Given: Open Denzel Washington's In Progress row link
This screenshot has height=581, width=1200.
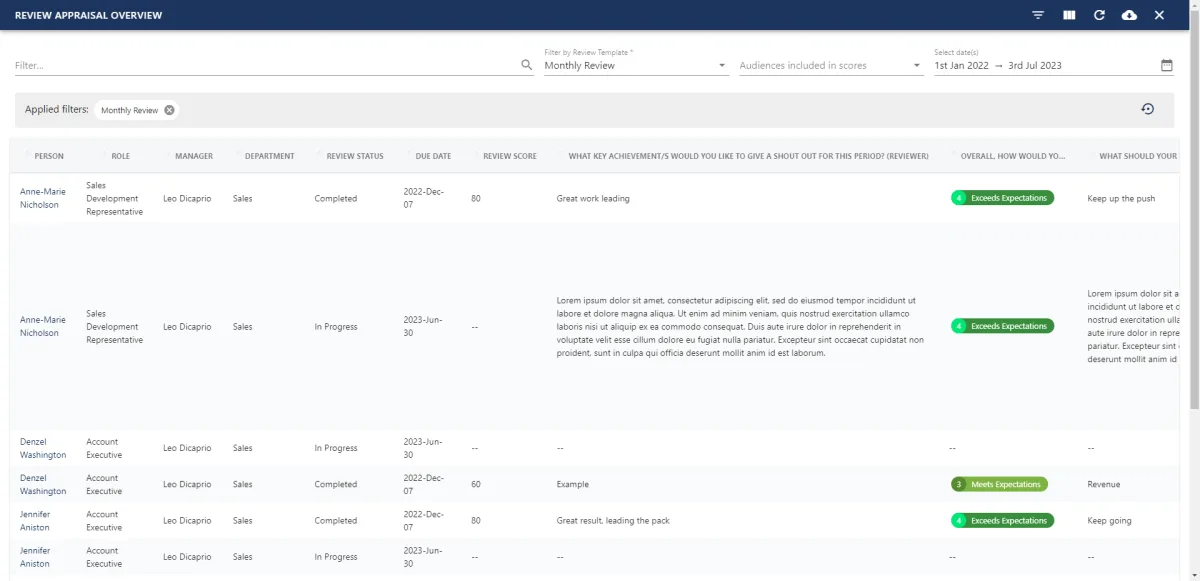Looking at the screenshot, I should [43, 448].
